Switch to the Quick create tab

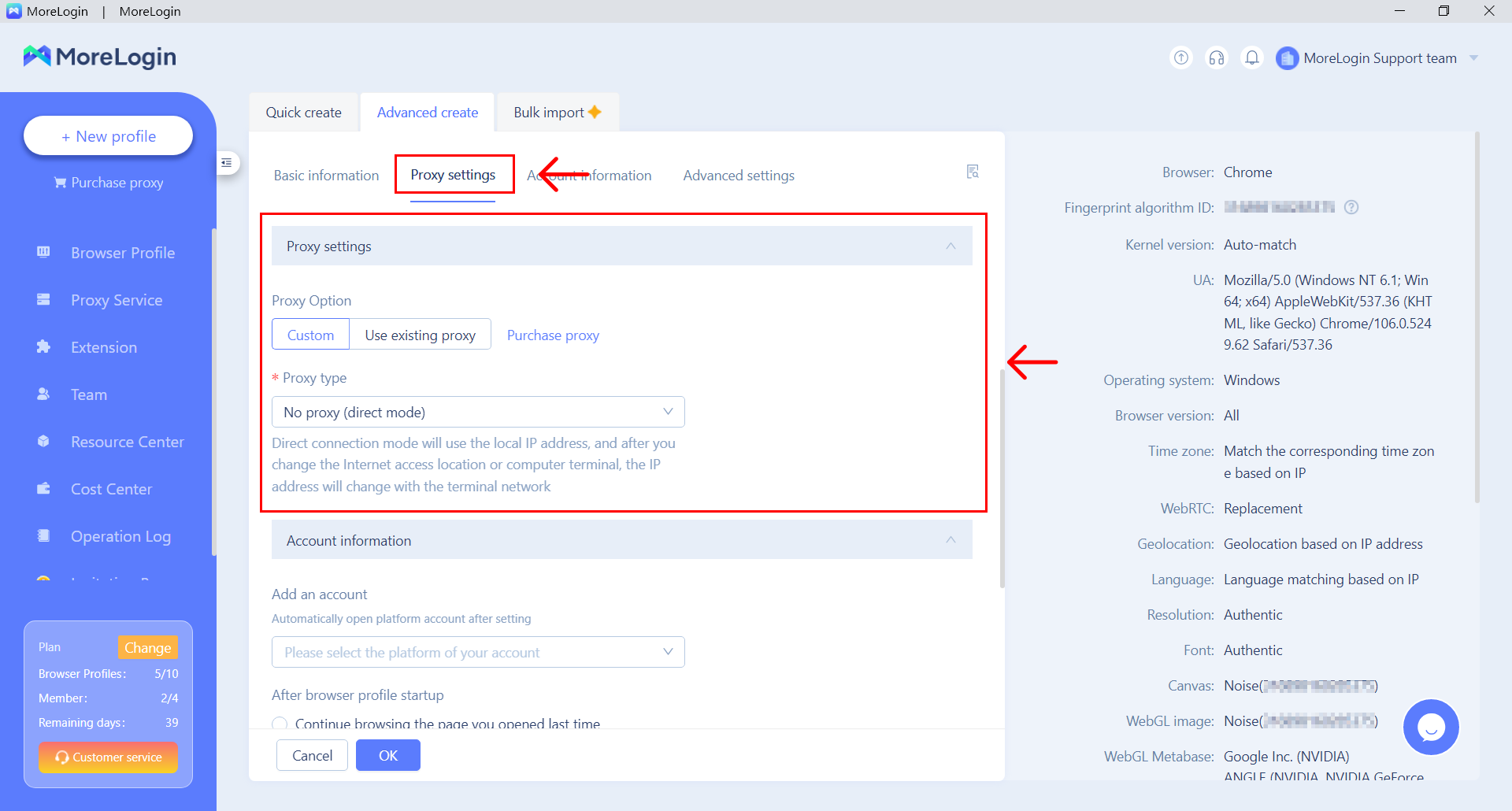tap(303, 113)
